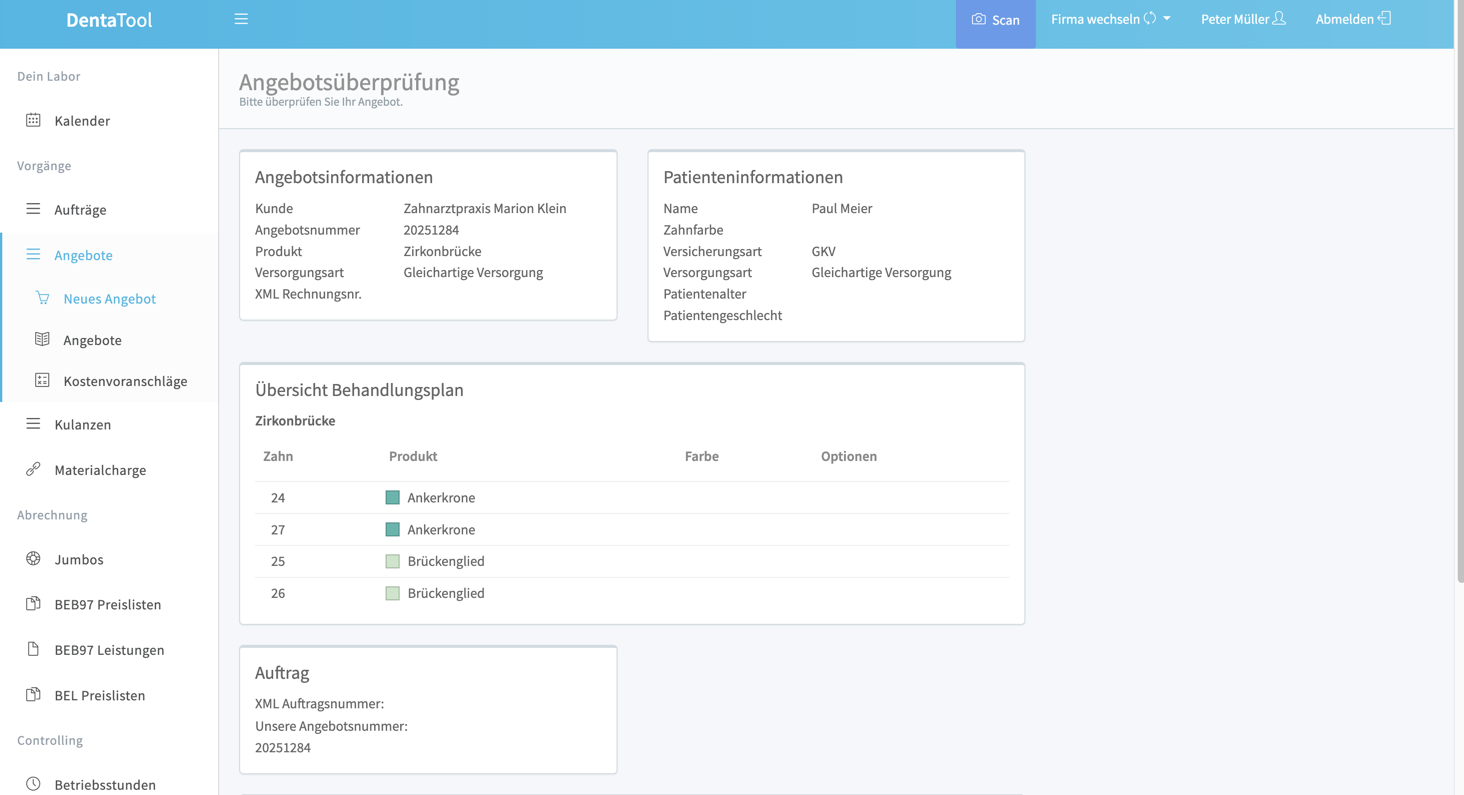Image resolution: width=1464 pixels, height=795 pixels.
Task: Click the Kostenvoranschläge calculator icon
Action: click(x=42, y=380)
